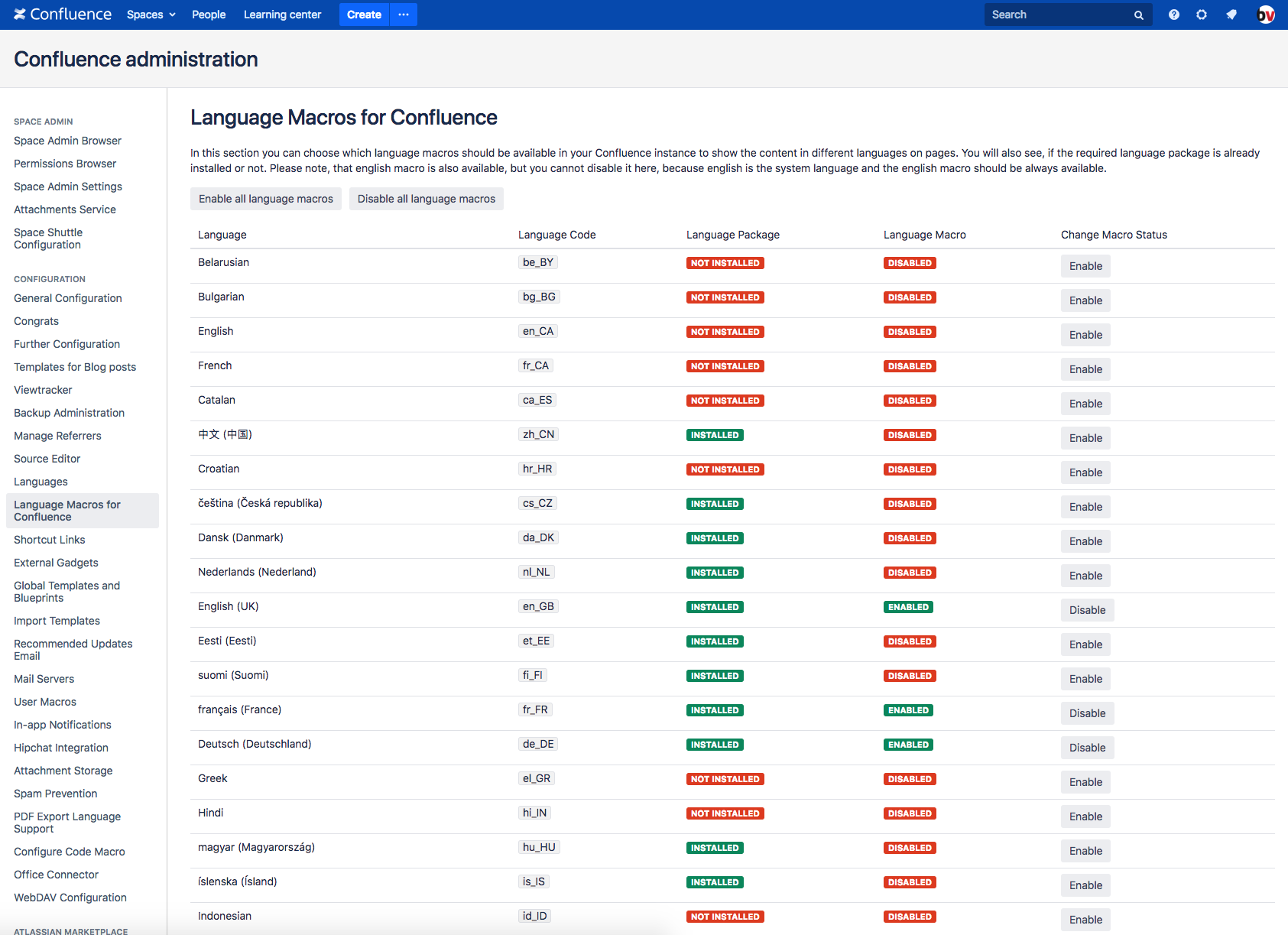Viewport: 1288px width, 935px height.
Task: Click the Create button
Action: pyautogui.click(x=364, y=15)
